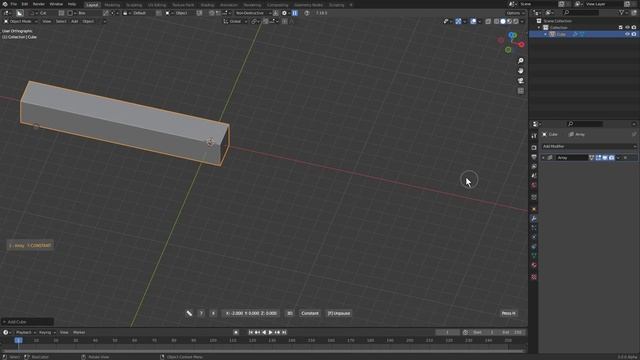Open the Modifier properties wrench tab
This screenshot has height=360, width=640.
click(534, 219)
